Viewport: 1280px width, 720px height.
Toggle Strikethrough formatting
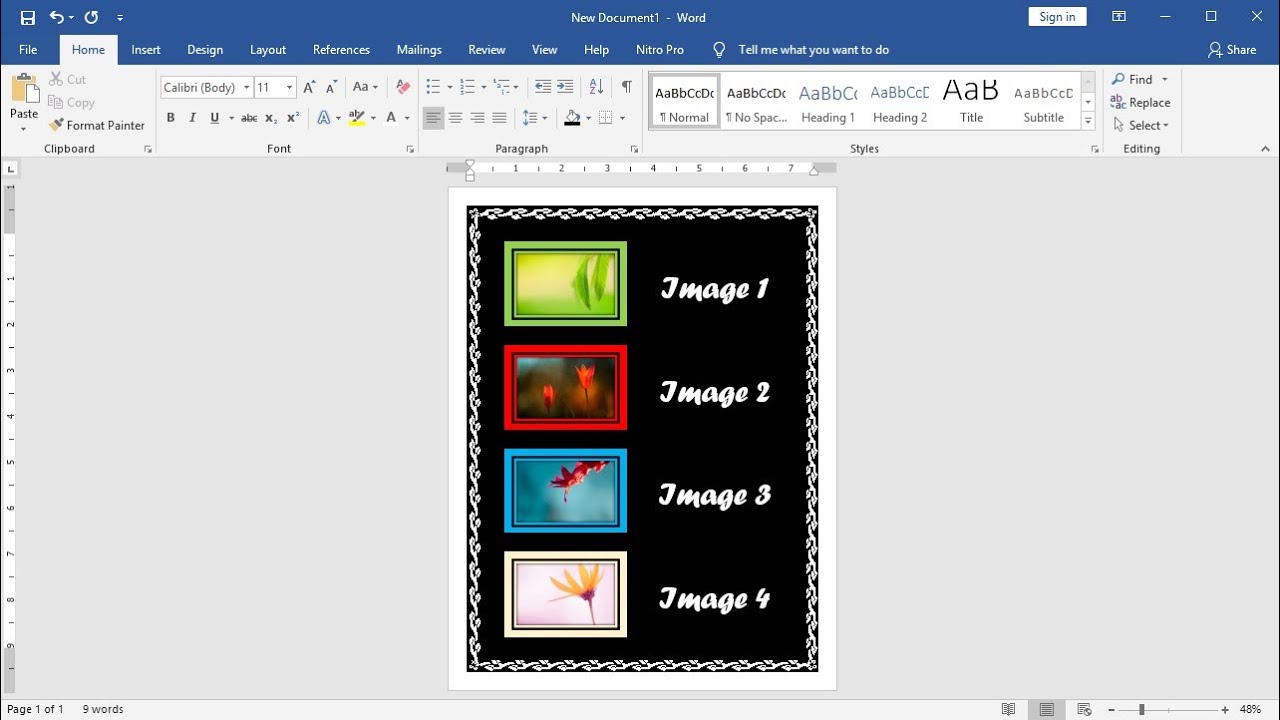[249, 118]
